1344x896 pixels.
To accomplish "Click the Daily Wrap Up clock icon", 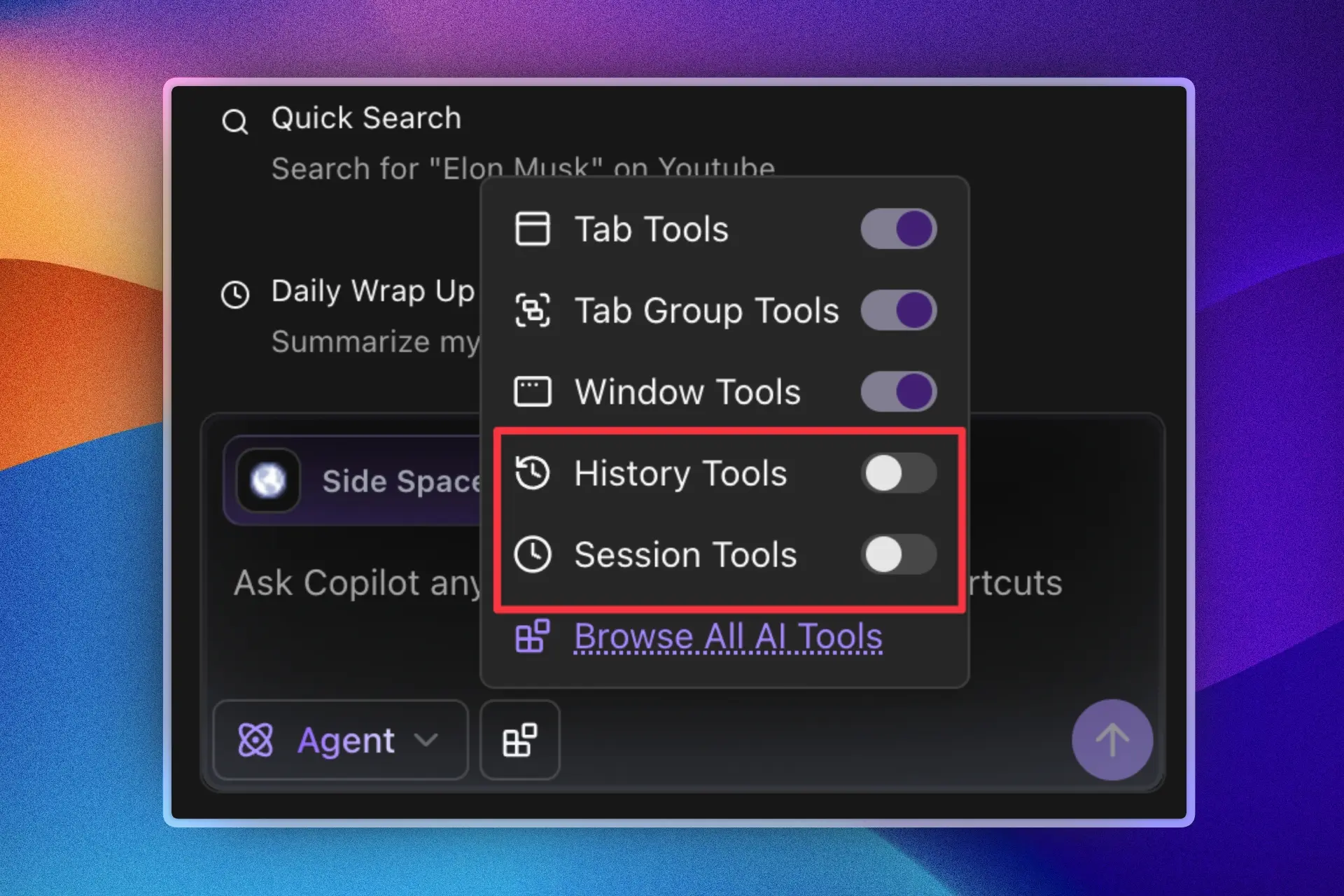I will point(234,294).
